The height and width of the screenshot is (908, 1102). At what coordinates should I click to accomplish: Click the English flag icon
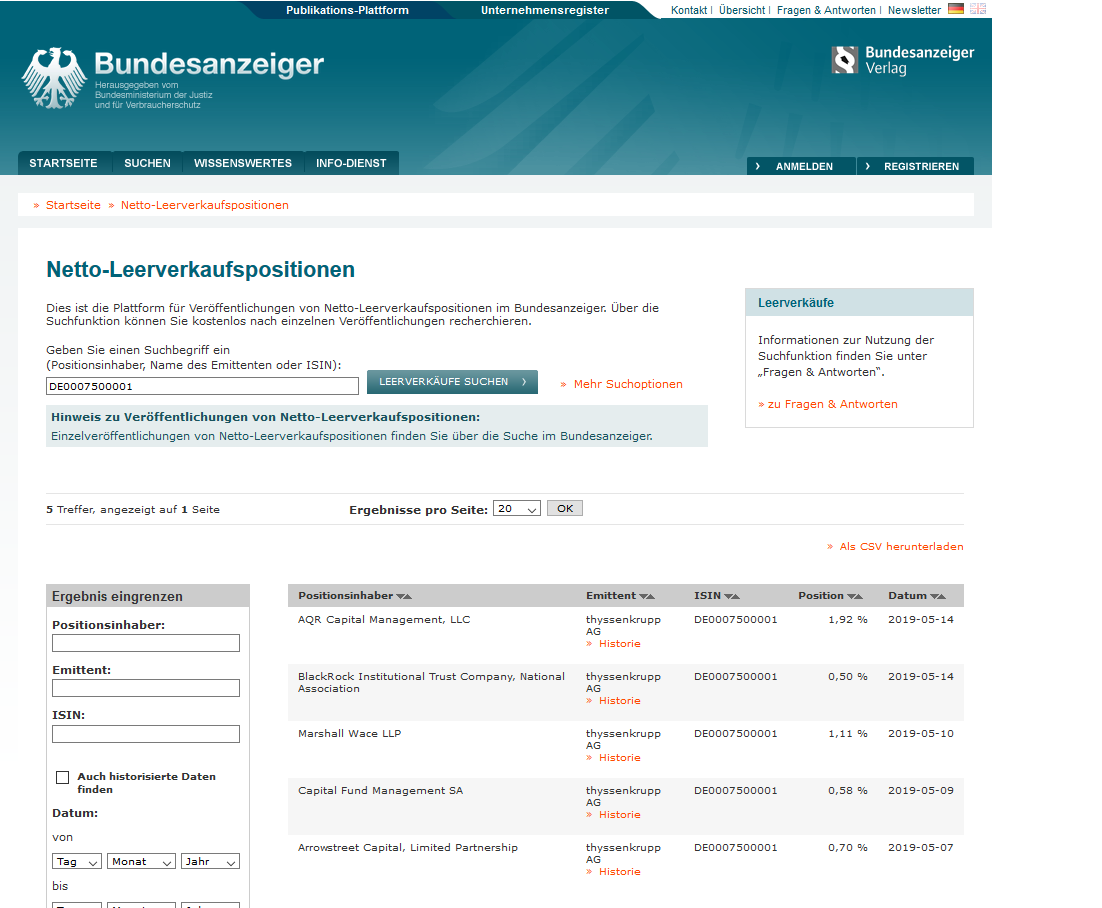977,9
